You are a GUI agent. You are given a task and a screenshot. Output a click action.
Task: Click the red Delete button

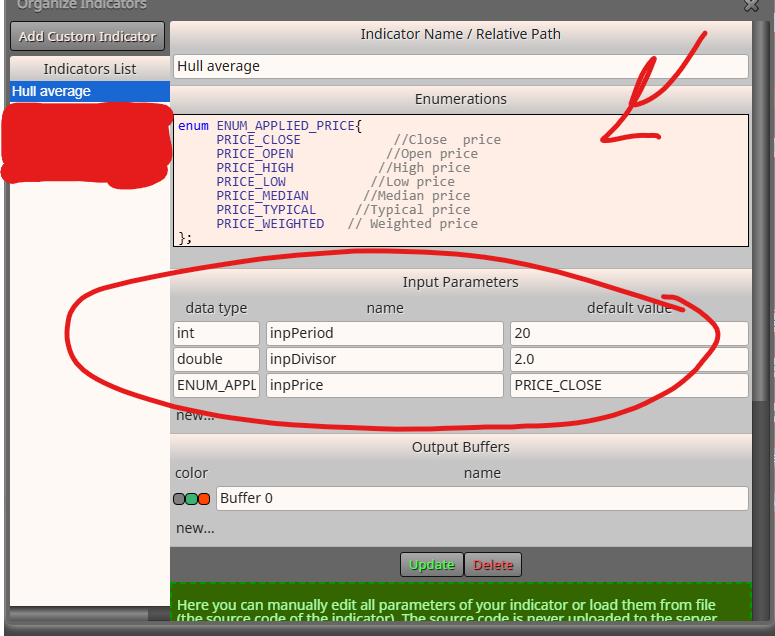click(x=493, y=565)
